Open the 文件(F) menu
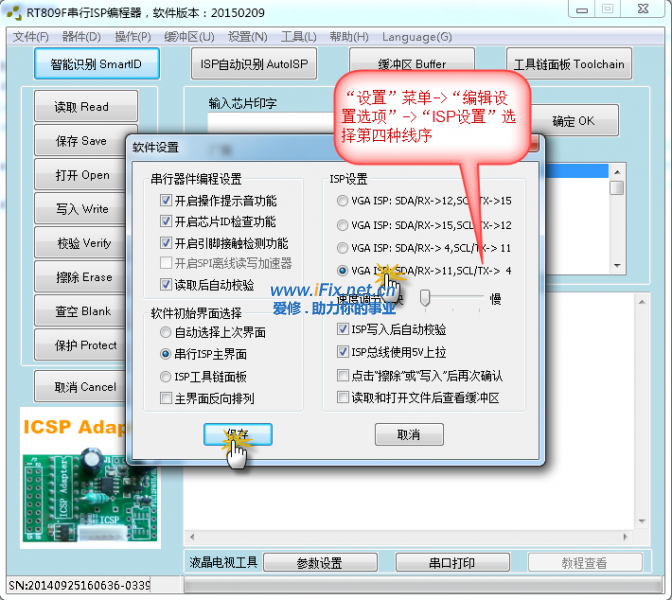 click(x=30, y=37)
